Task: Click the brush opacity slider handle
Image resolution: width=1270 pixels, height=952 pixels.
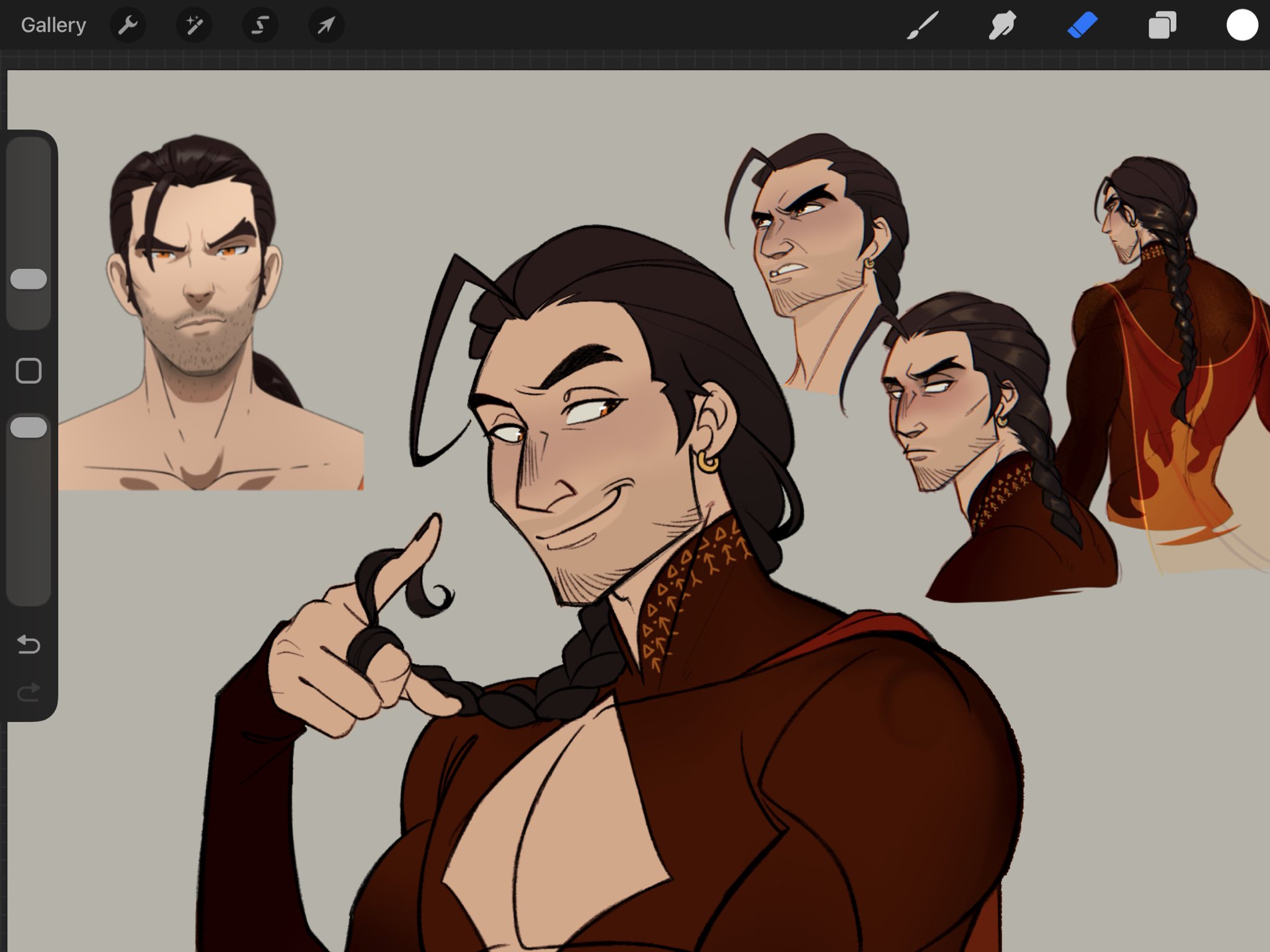Action: pos(29,428)
